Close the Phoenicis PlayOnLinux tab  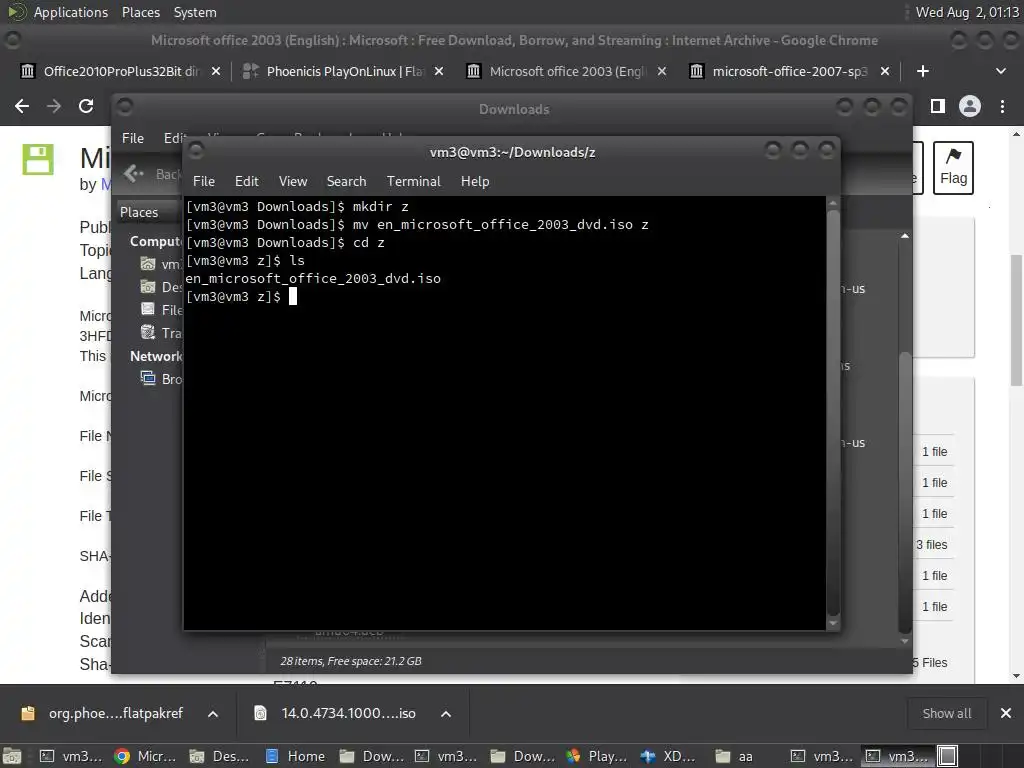coord(439,71)
